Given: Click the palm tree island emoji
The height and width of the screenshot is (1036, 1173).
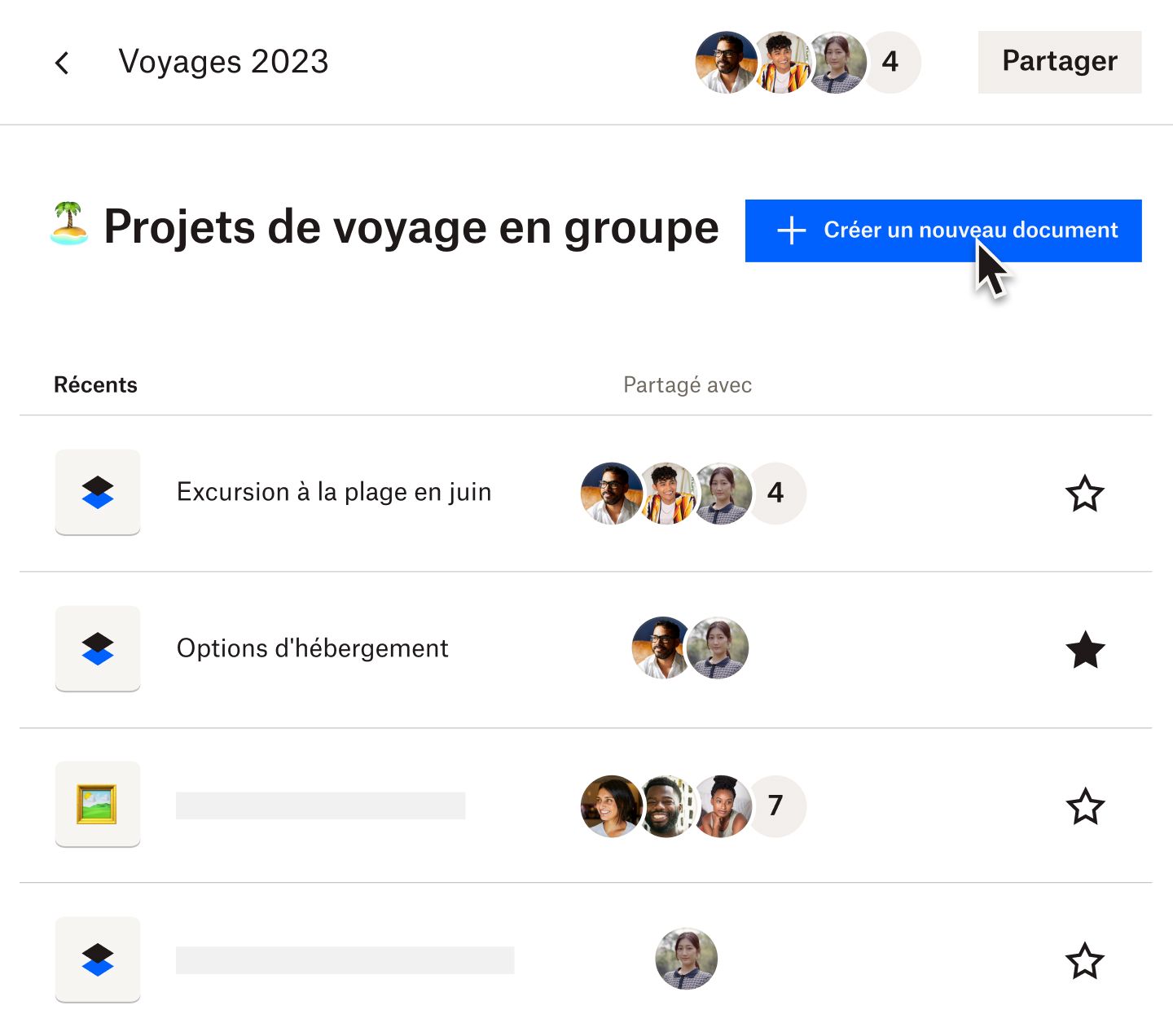Looking at the screenshot, I should [x=69, y=224].
